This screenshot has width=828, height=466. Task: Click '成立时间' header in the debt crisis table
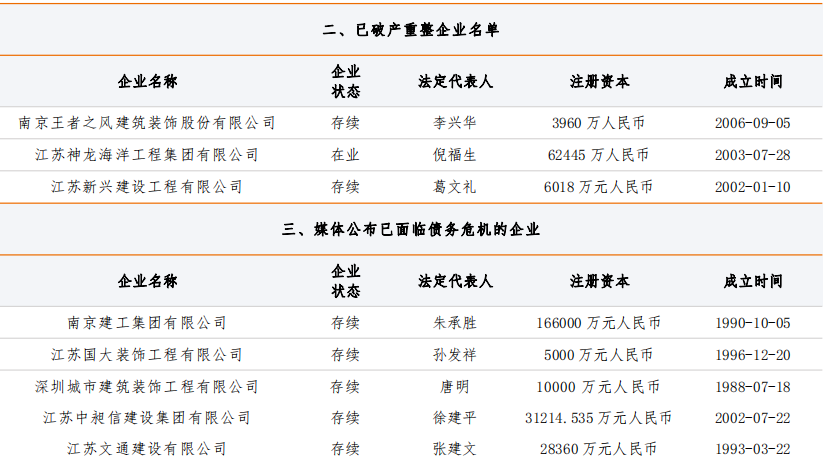[x=753, y=281]
